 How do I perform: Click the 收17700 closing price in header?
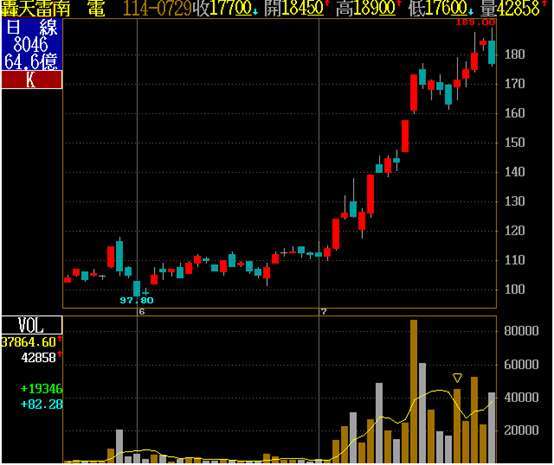[226, 8]
